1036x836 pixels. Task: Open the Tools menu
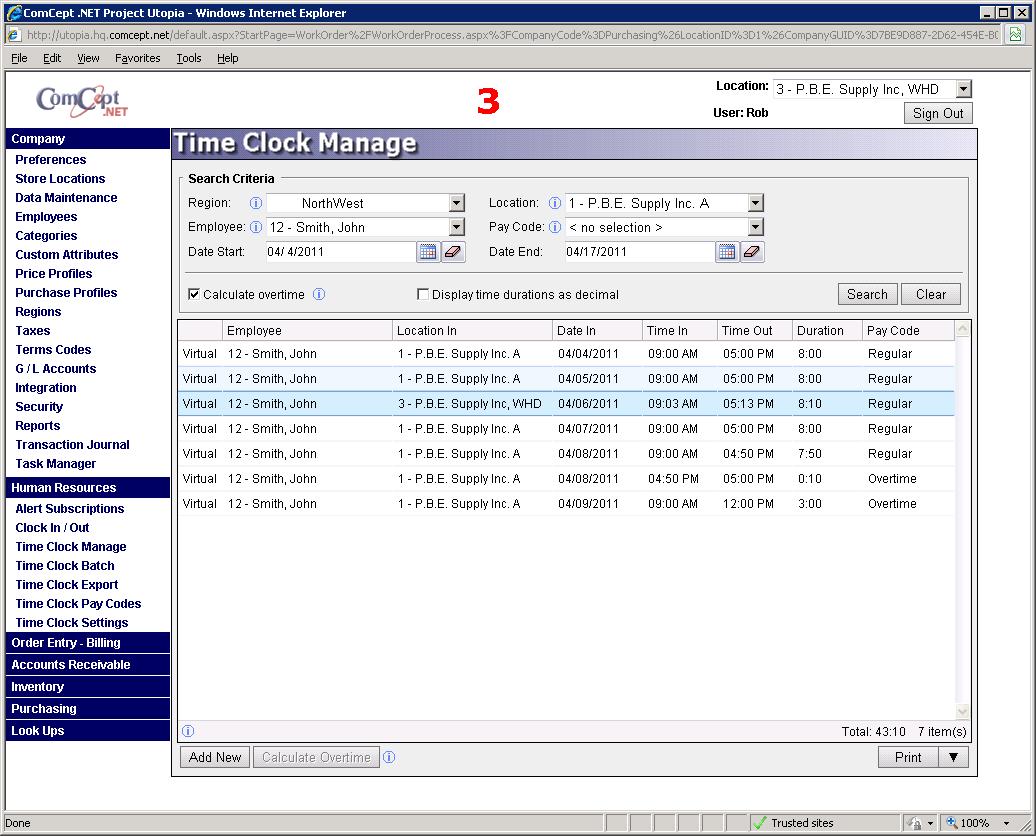click(x=188, y=58)
